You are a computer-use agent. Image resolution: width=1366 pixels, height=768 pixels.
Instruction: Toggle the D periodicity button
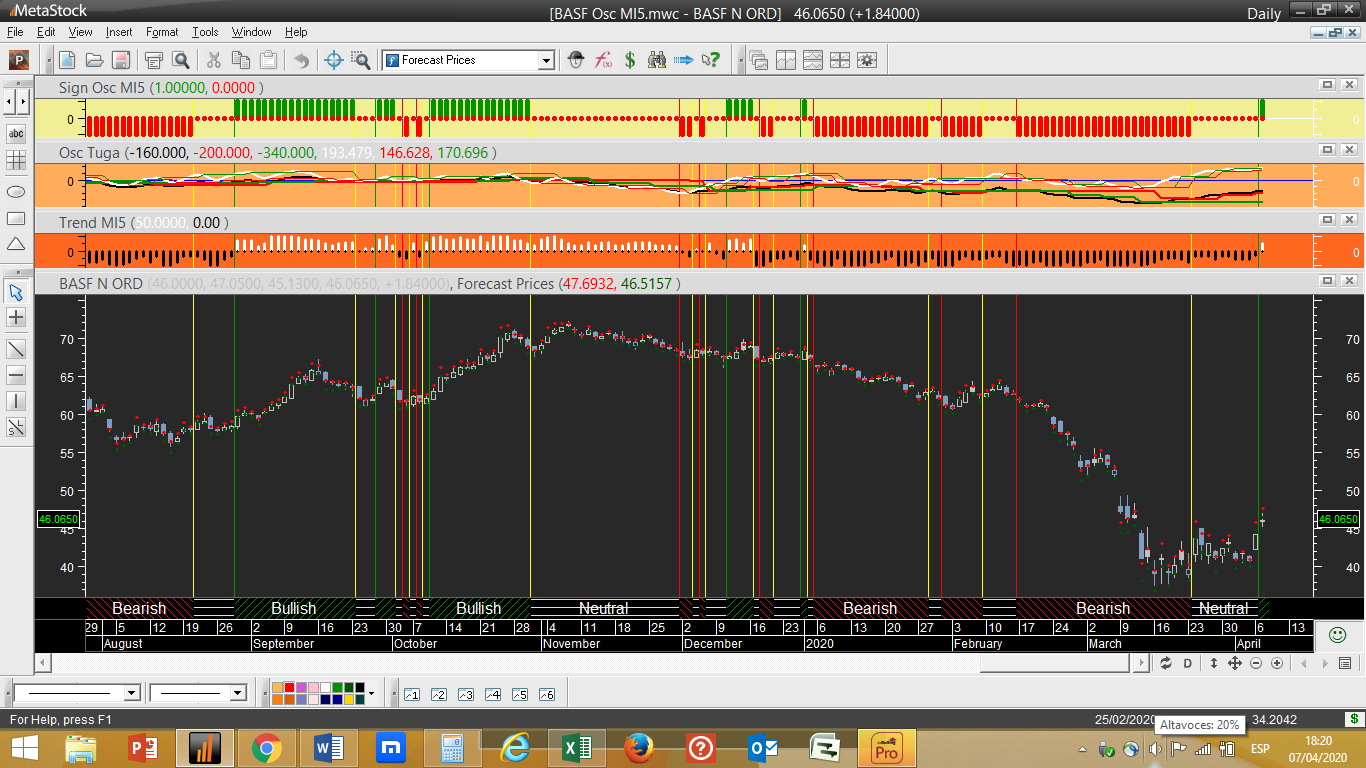pyautogui.click(x=1188, y=663)
